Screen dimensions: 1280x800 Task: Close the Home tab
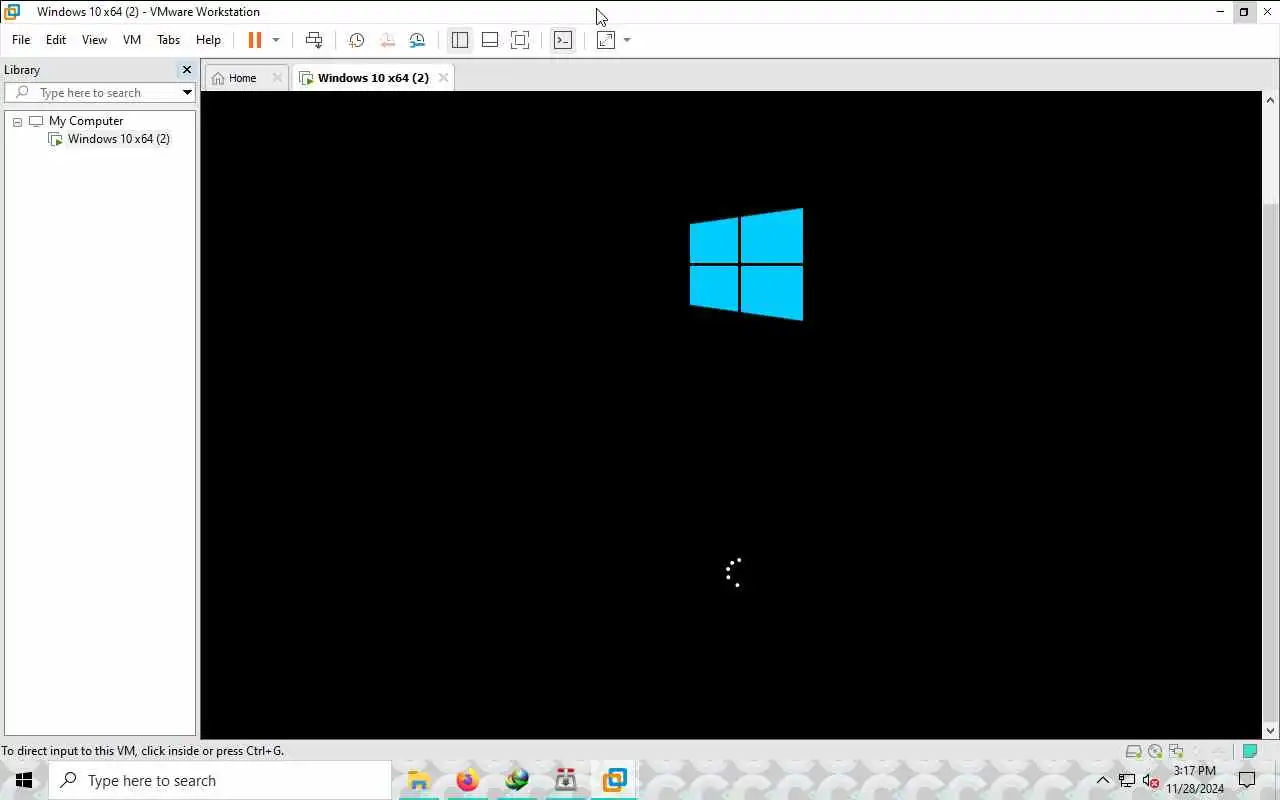click(277, 78)
